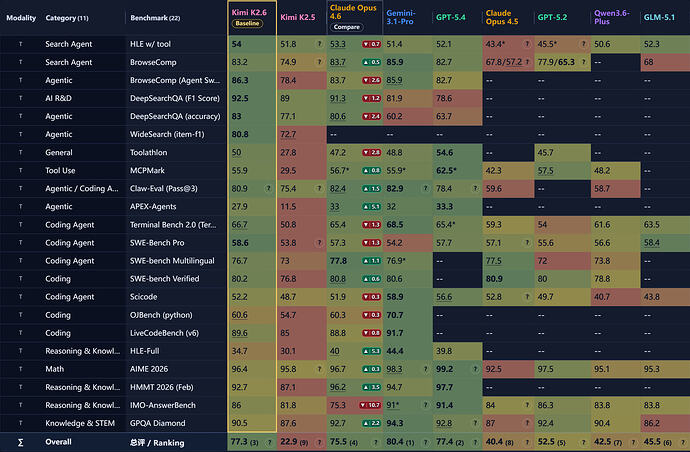Click the Baseline badge under Kimi K2.6

click(x=247, y=23)
